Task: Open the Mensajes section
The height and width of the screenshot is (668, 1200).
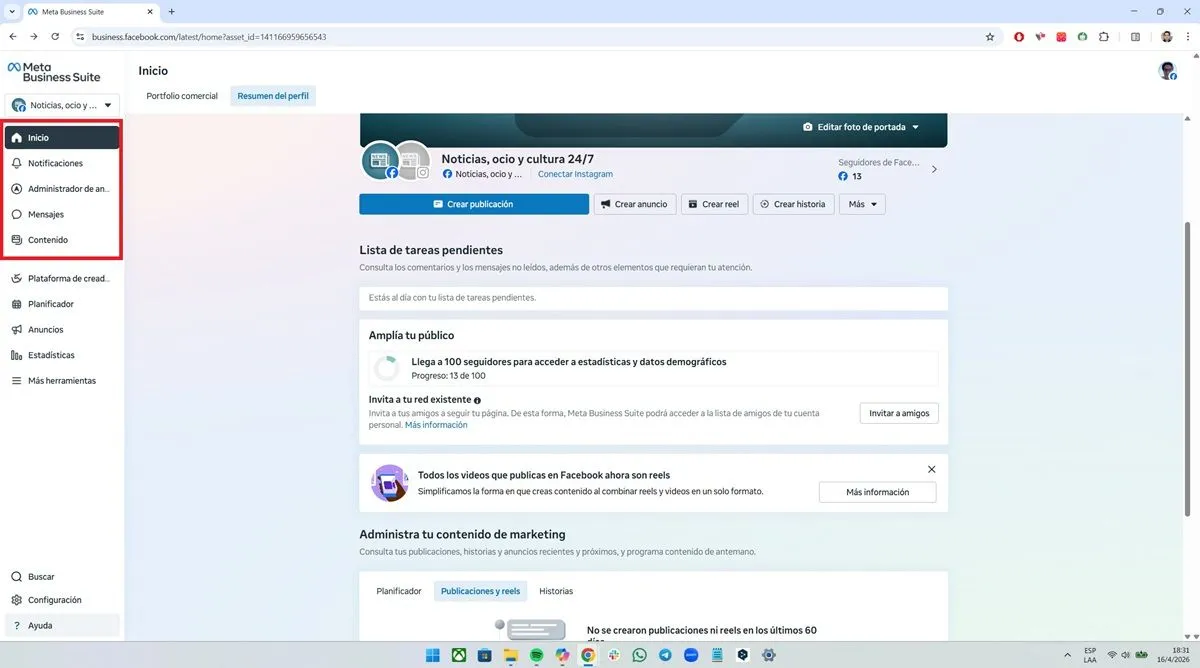Action: [44, 213]
